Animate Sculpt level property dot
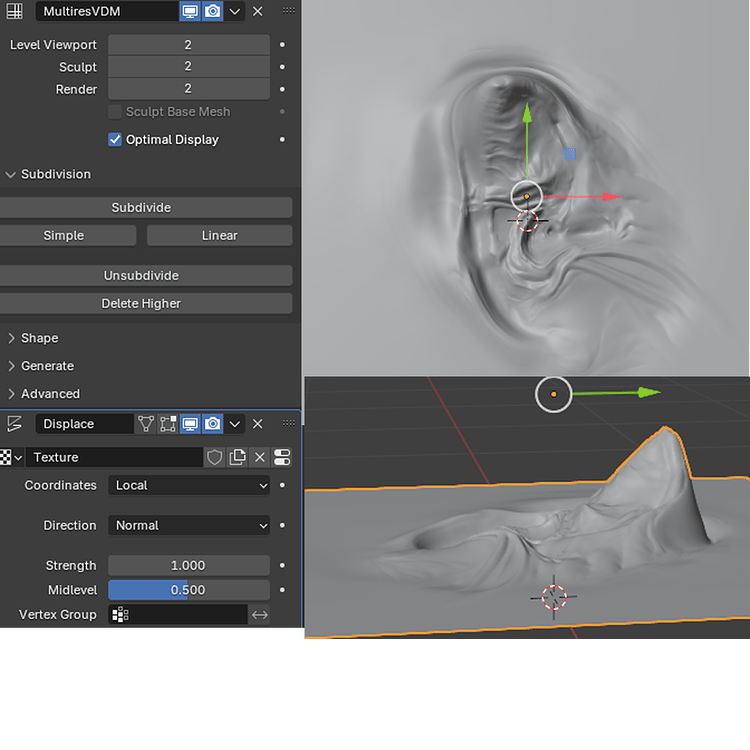This screenshot has height=750, width=750. pos(282,67)
